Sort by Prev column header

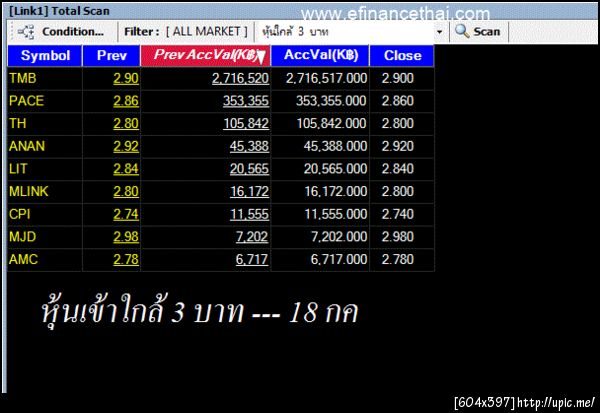(x=111, y=56)
